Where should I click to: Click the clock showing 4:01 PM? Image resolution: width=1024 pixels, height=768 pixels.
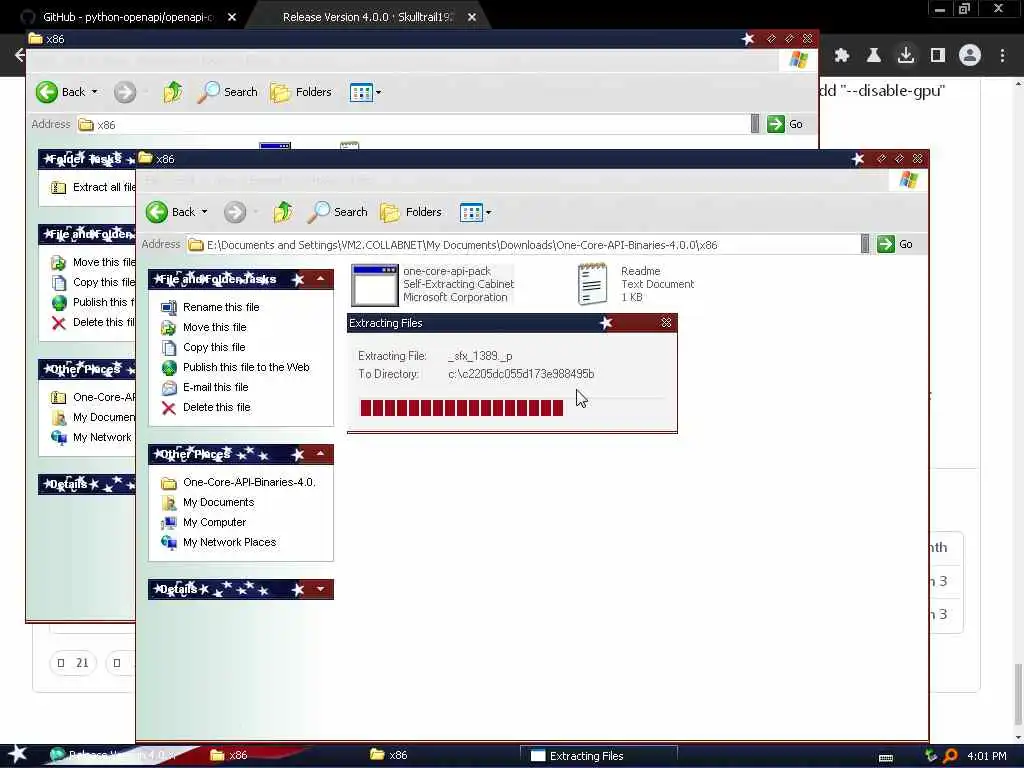(x=986, y=756)
